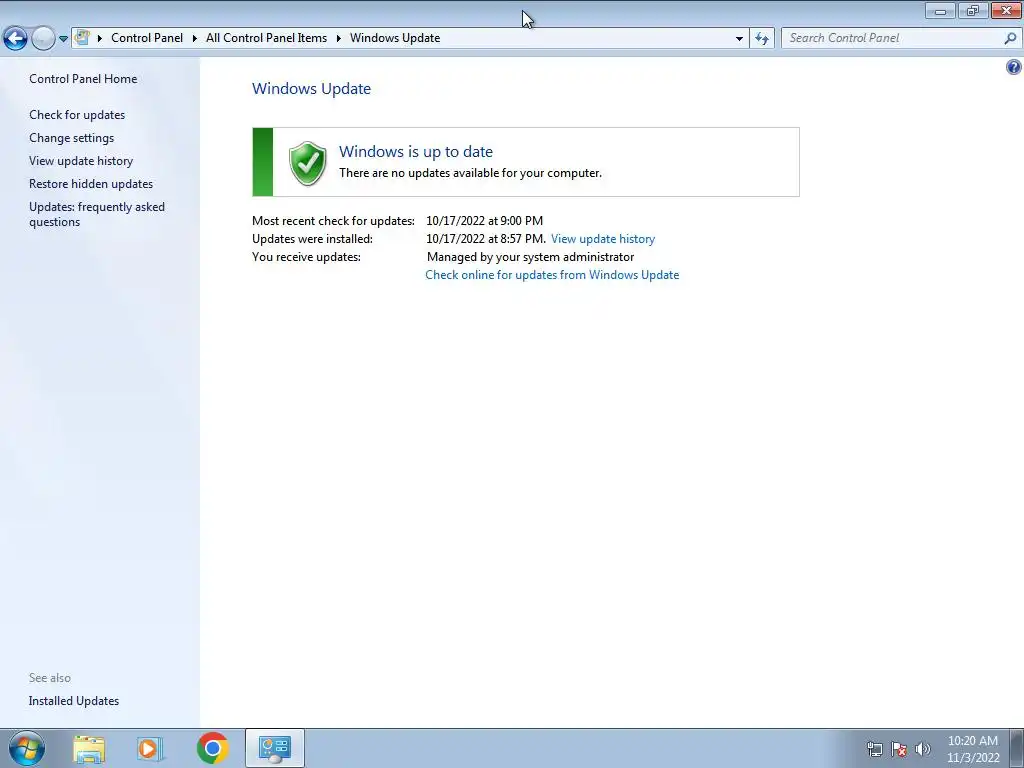The width and height of the screenshot is (1024, 768).
Task: Click 'Windows is up to date' heading
Action: [x=416, y=152]
